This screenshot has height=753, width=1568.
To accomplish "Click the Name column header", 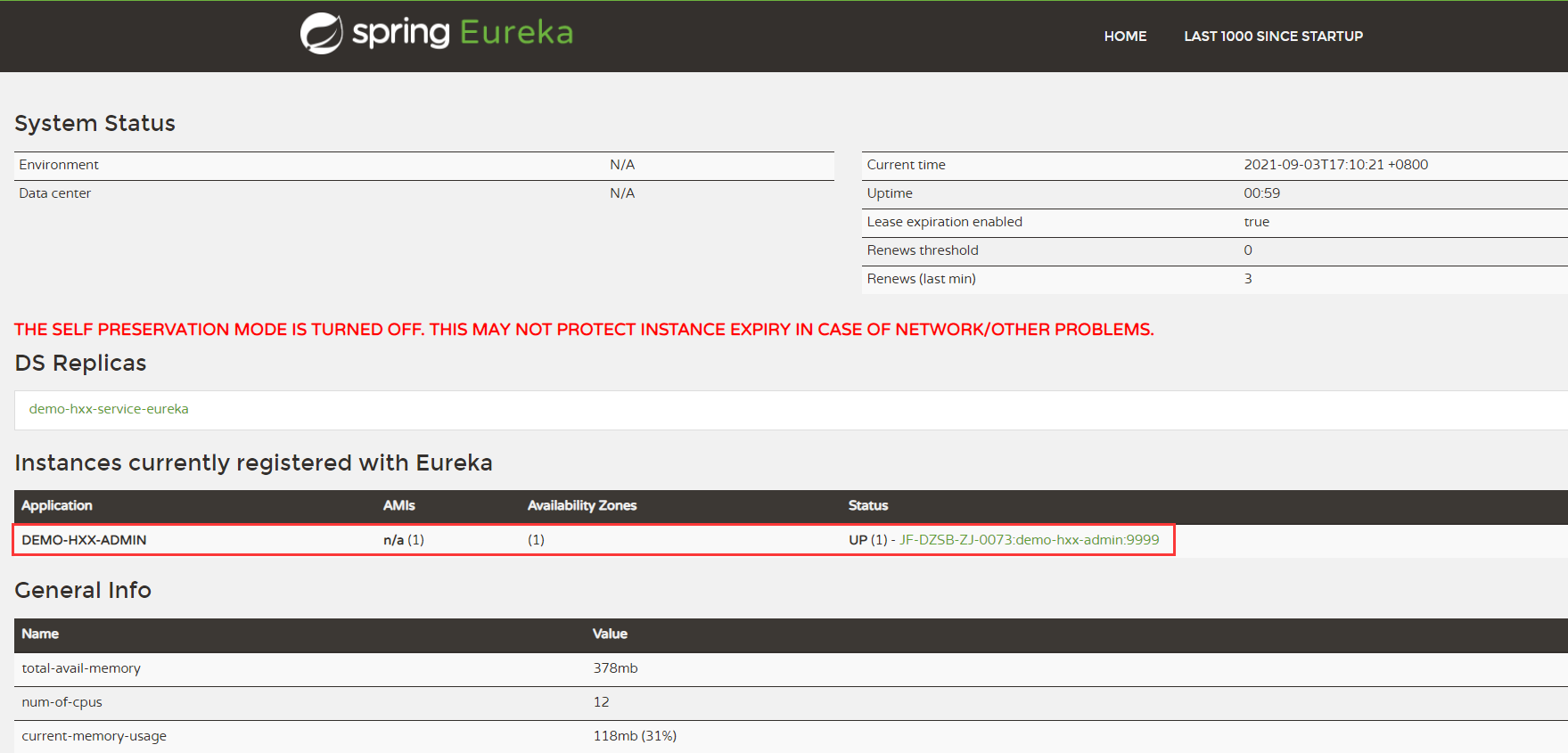I will (40, 634).
